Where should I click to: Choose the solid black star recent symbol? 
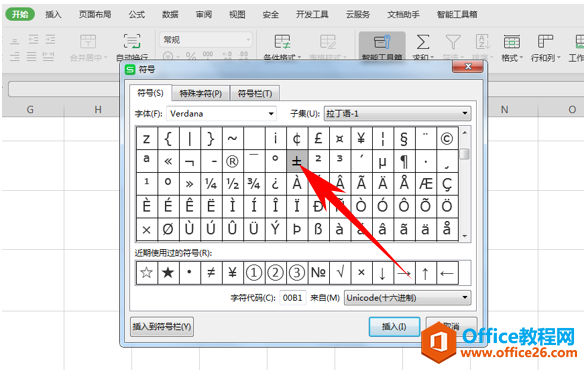pos(168,273)
